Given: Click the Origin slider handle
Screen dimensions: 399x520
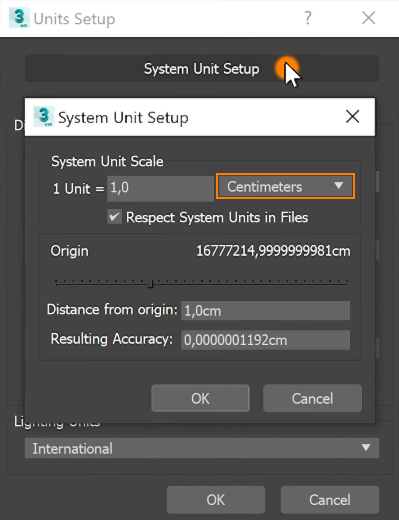Looking at the screenshot, I should (x=151, y=283).
